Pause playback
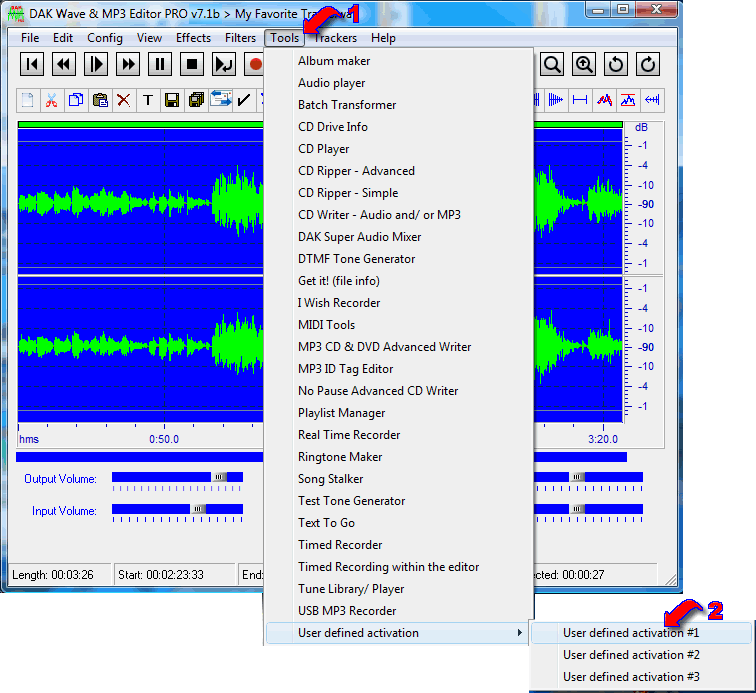The height and width of the screenshot is (693, 756). coord(160,65)
